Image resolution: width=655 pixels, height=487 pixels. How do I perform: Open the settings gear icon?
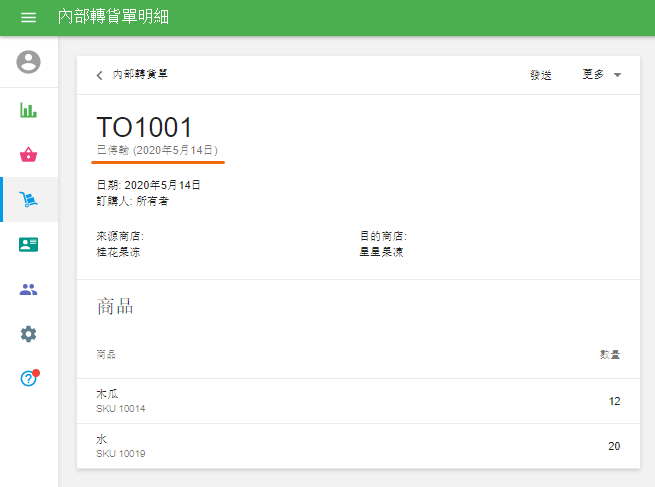coord(29,334)
